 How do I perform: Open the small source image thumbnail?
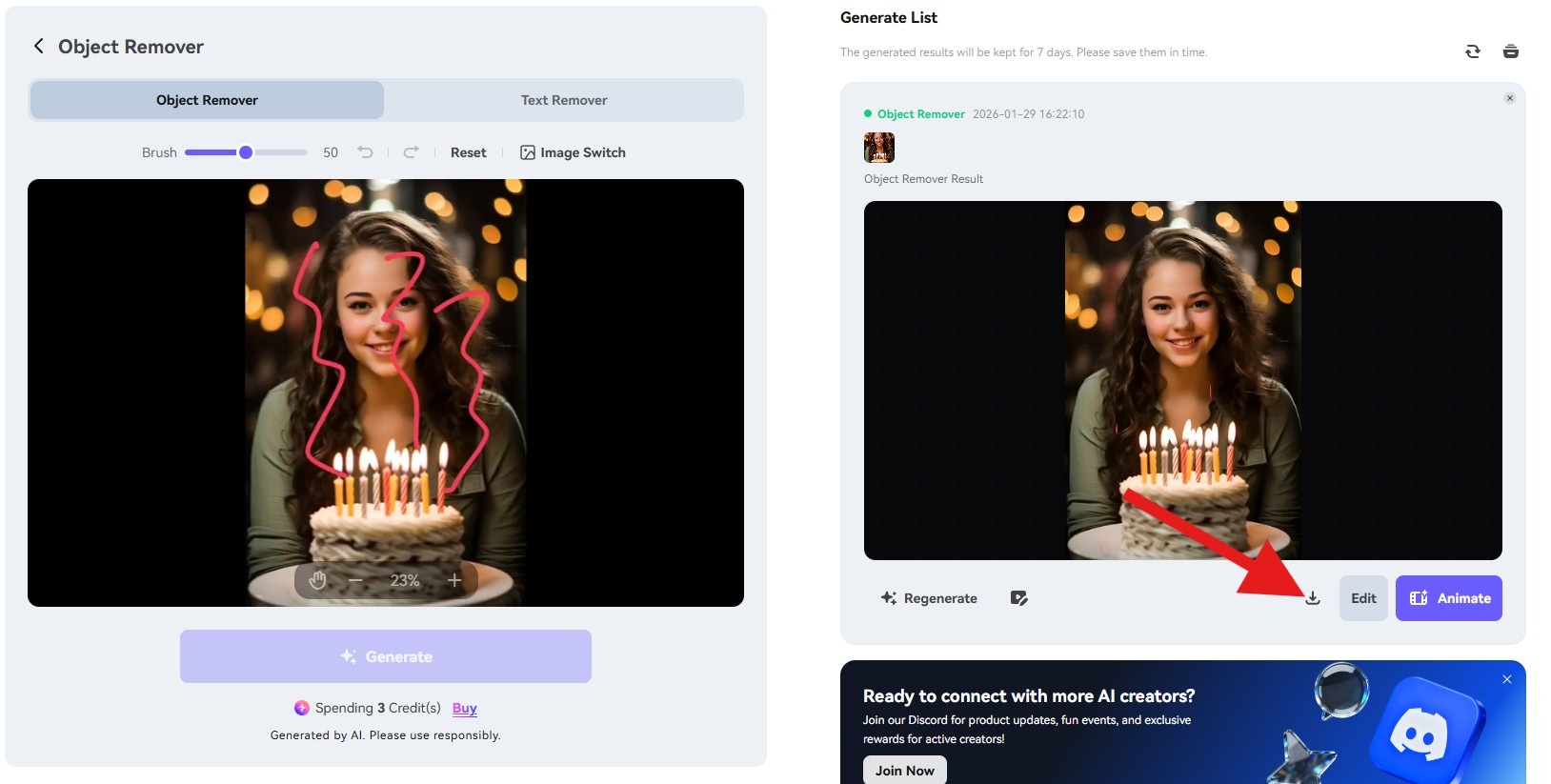[x=878, y=148]
